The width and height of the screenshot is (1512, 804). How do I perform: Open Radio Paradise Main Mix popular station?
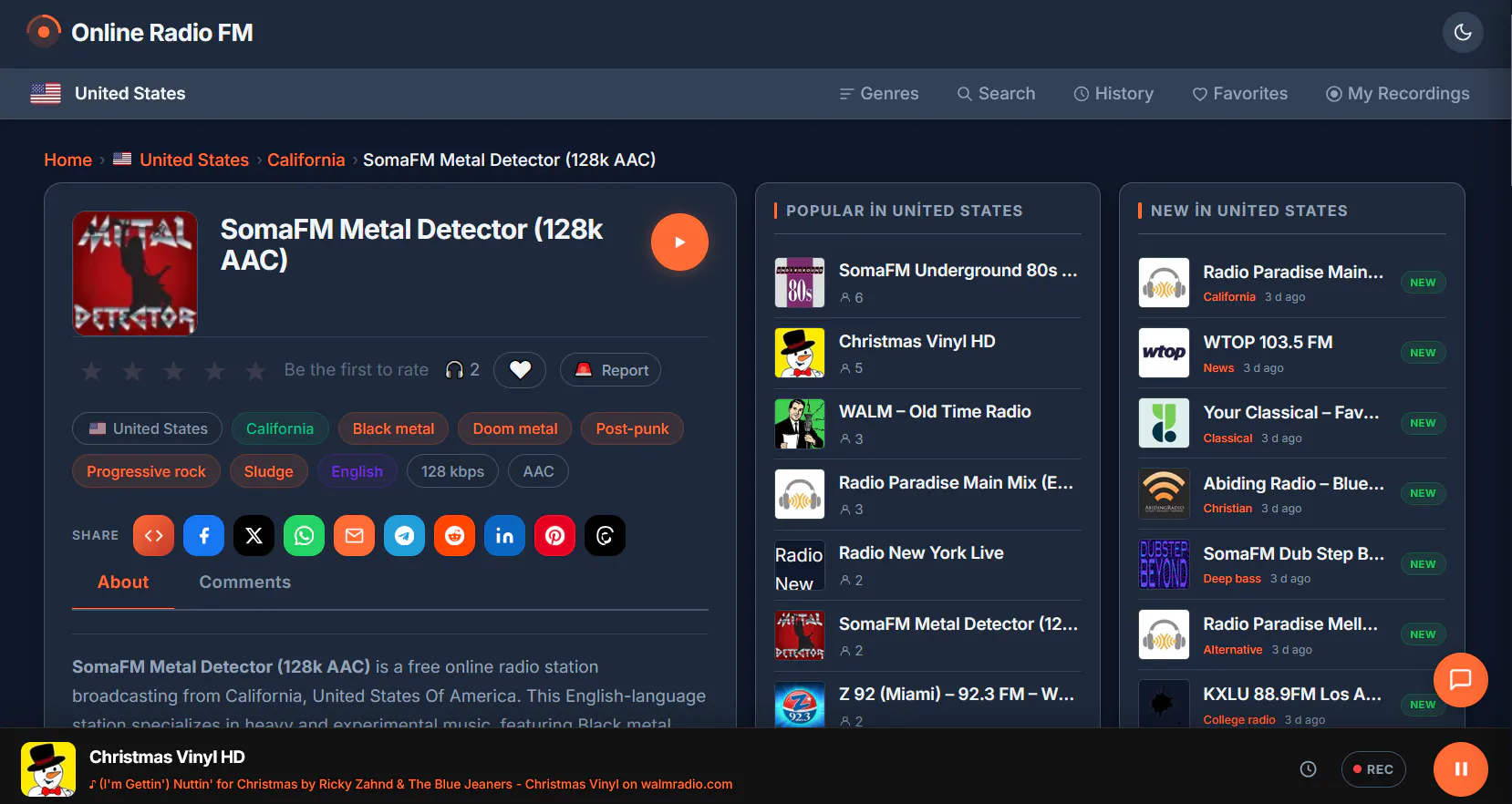pos(927,494)
